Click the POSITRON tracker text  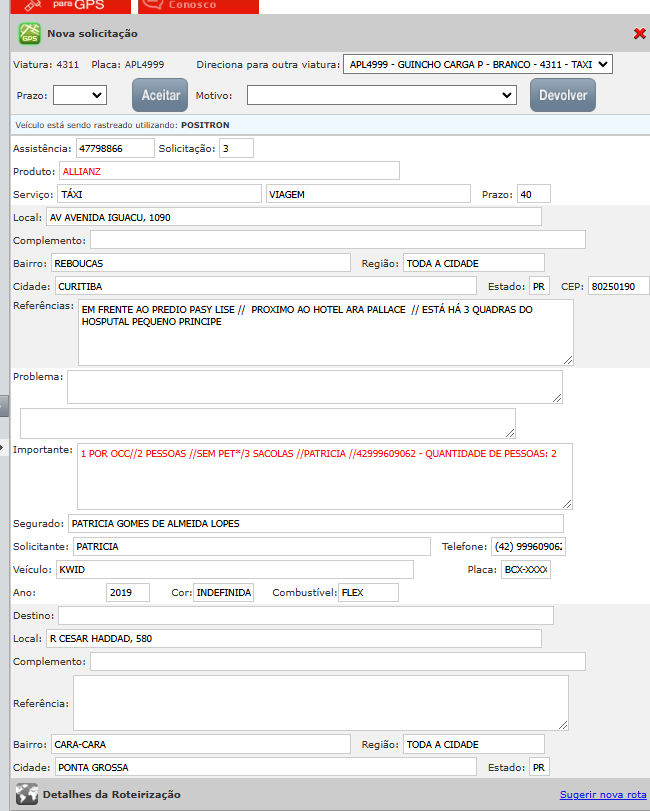point(205,125)
